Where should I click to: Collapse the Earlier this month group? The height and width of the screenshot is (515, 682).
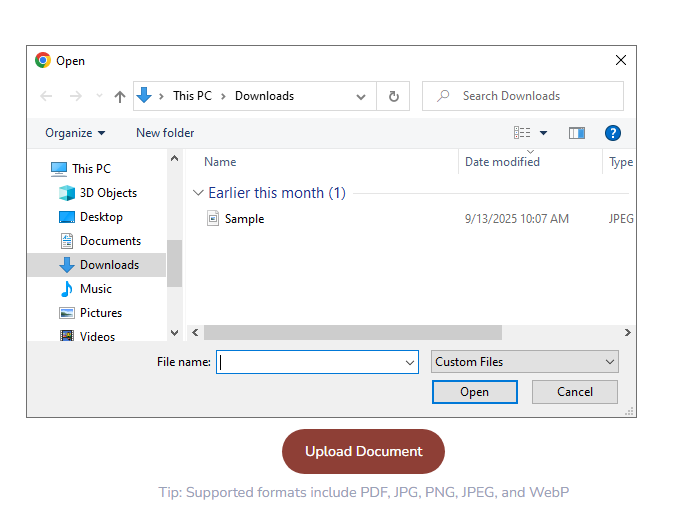(x=198, y=193)
